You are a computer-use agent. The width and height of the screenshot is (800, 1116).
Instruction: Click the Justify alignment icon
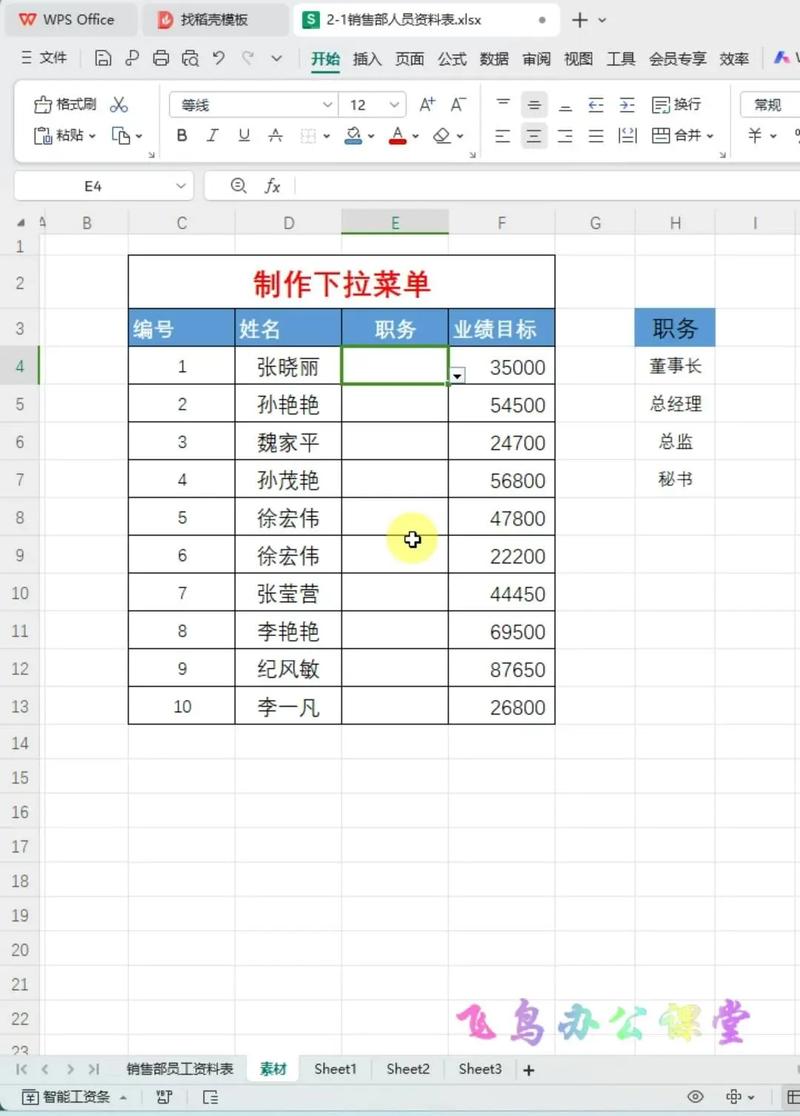click(x=596, y=135)
